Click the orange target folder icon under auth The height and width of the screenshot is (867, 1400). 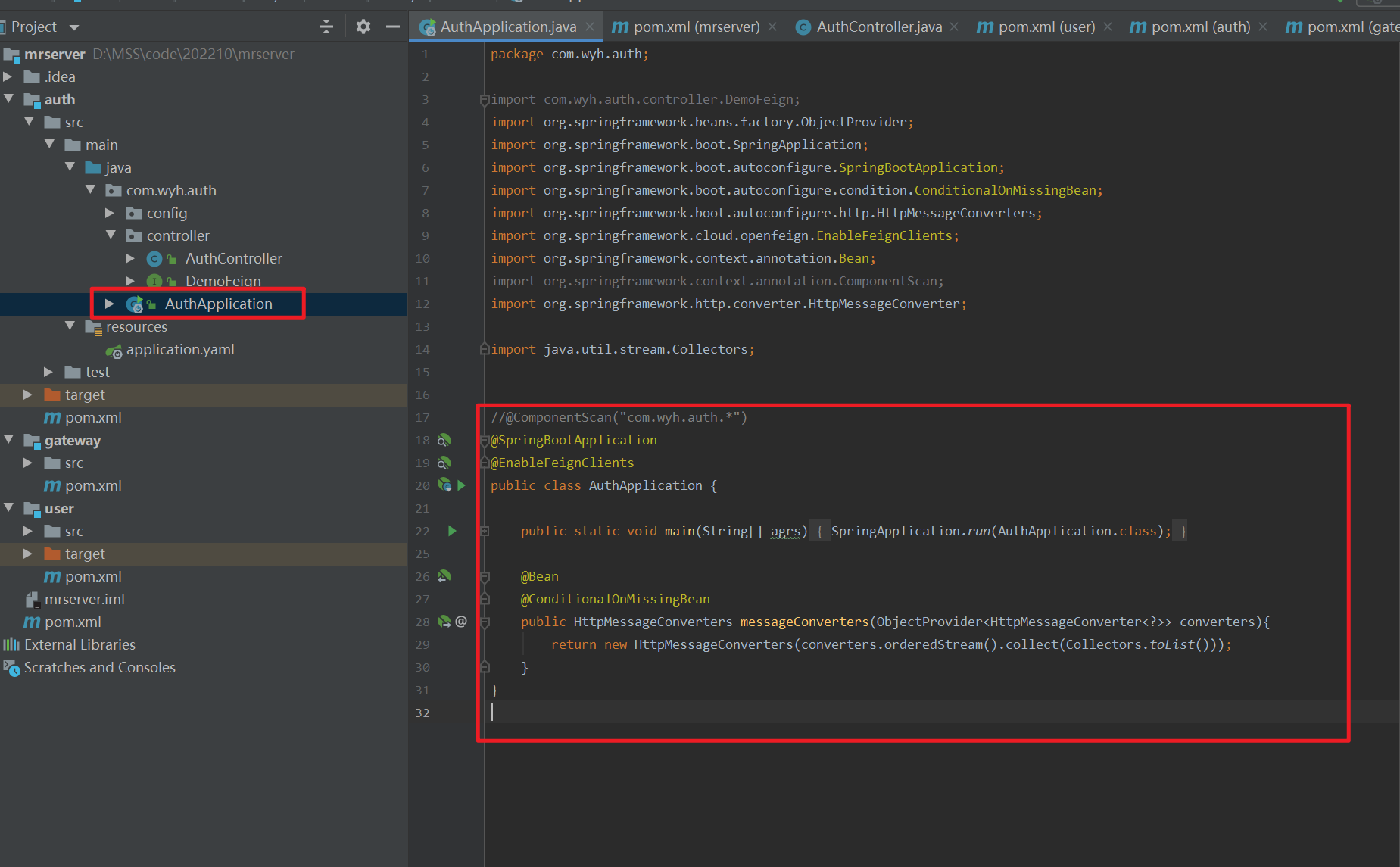click(x=52, y=395)
